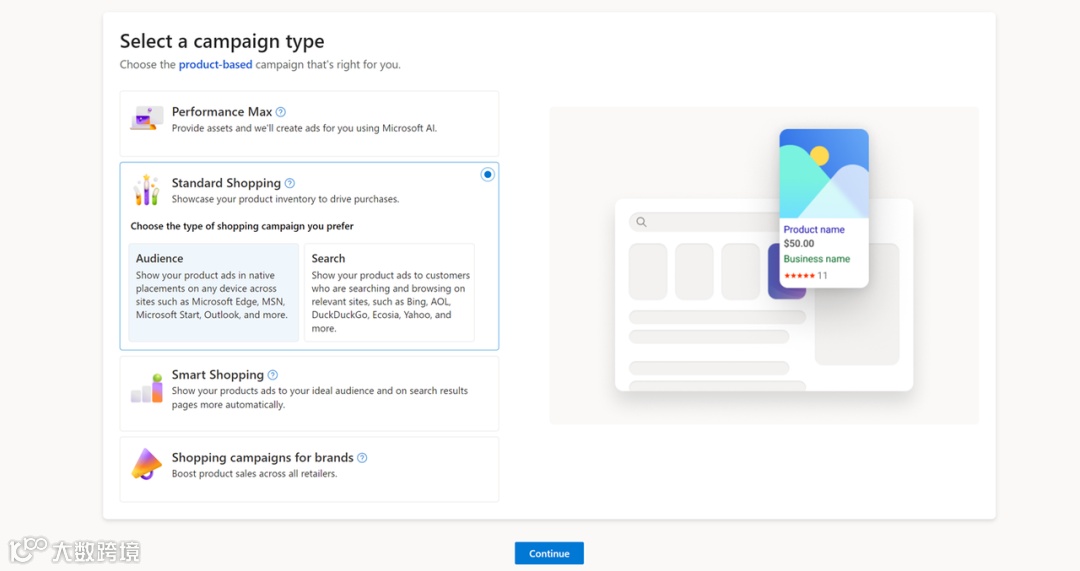Select the Standard Shopping radio button
1080x571 pixels.
tap(488, 175)
